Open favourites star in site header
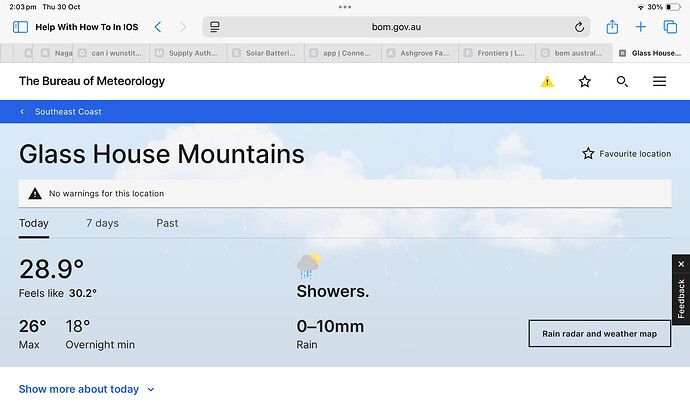Image resolution: width=690 pixels, height=417 pixels. coord(584,81)
